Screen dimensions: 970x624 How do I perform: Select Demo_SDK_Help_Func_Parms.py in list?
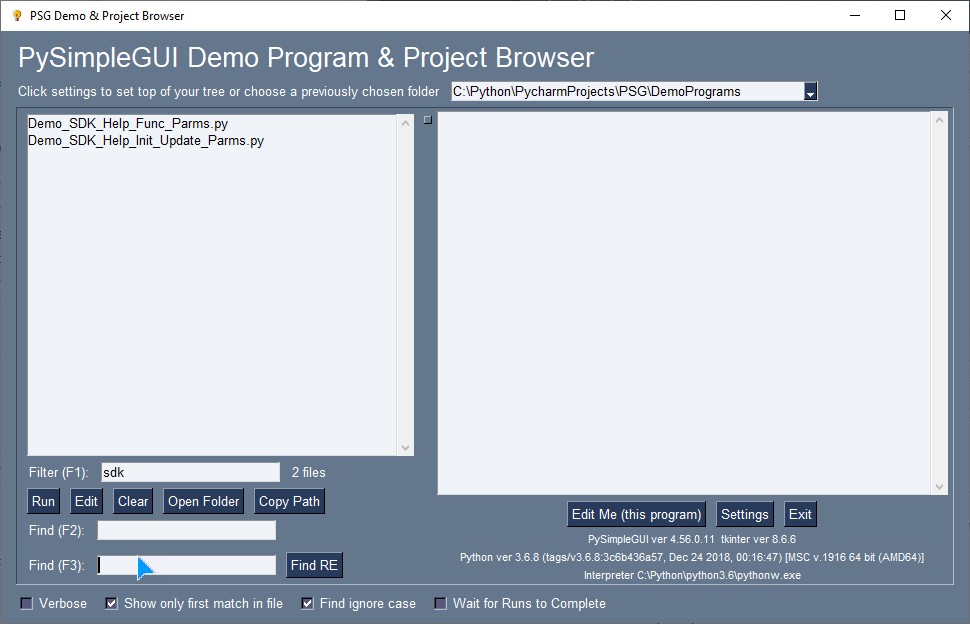[x=128, y=124]
